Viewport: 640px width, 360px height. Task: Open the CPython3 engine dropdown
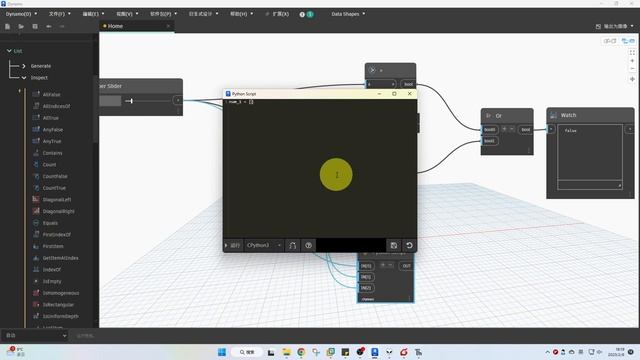pos(264,245)
